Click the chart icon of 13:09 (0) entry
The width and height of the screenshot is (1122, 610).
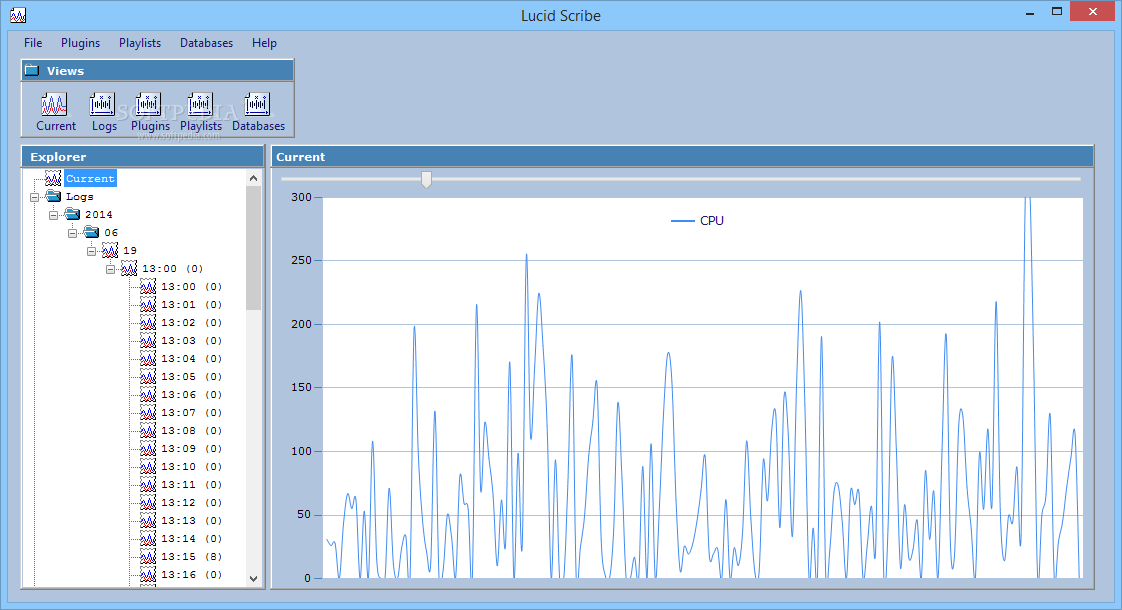pyautogui.click(x=148, y=448)
